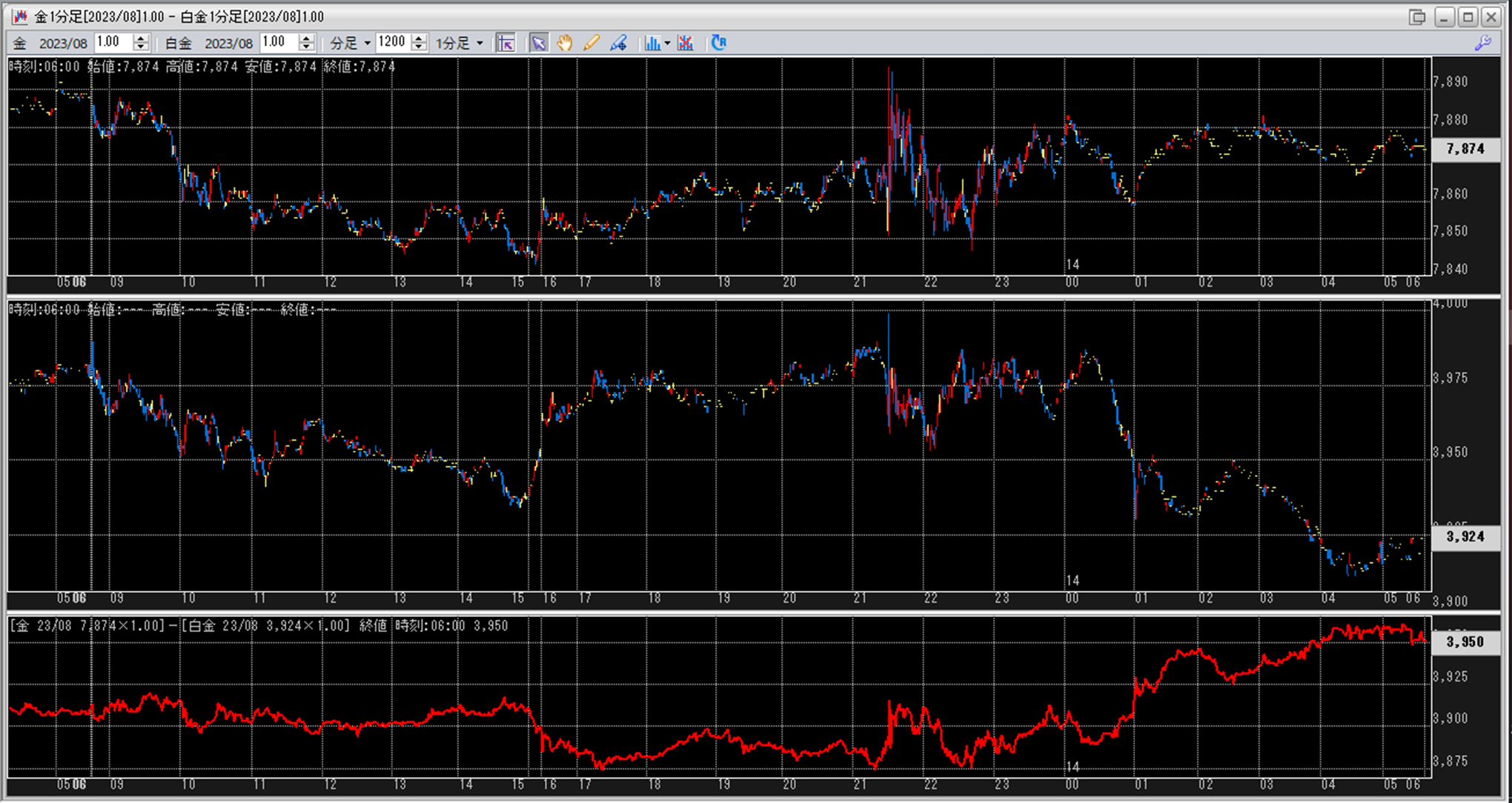Image resolution: width=1512 pixels, height=803 pixels.
Task: Click the blue refresh reload icon
Action: tap(718, 43)
